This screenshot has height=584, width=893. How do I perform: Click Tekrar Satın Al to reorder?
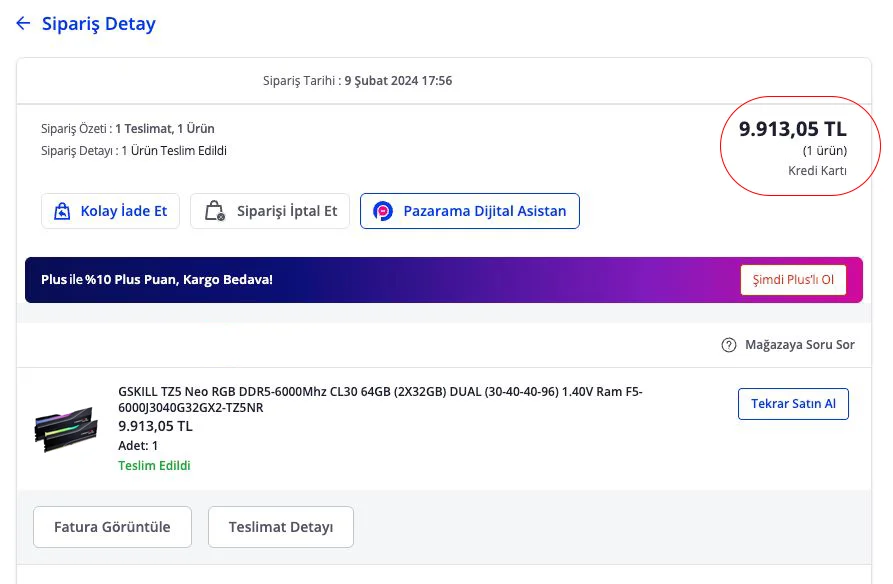coord(793,404)
